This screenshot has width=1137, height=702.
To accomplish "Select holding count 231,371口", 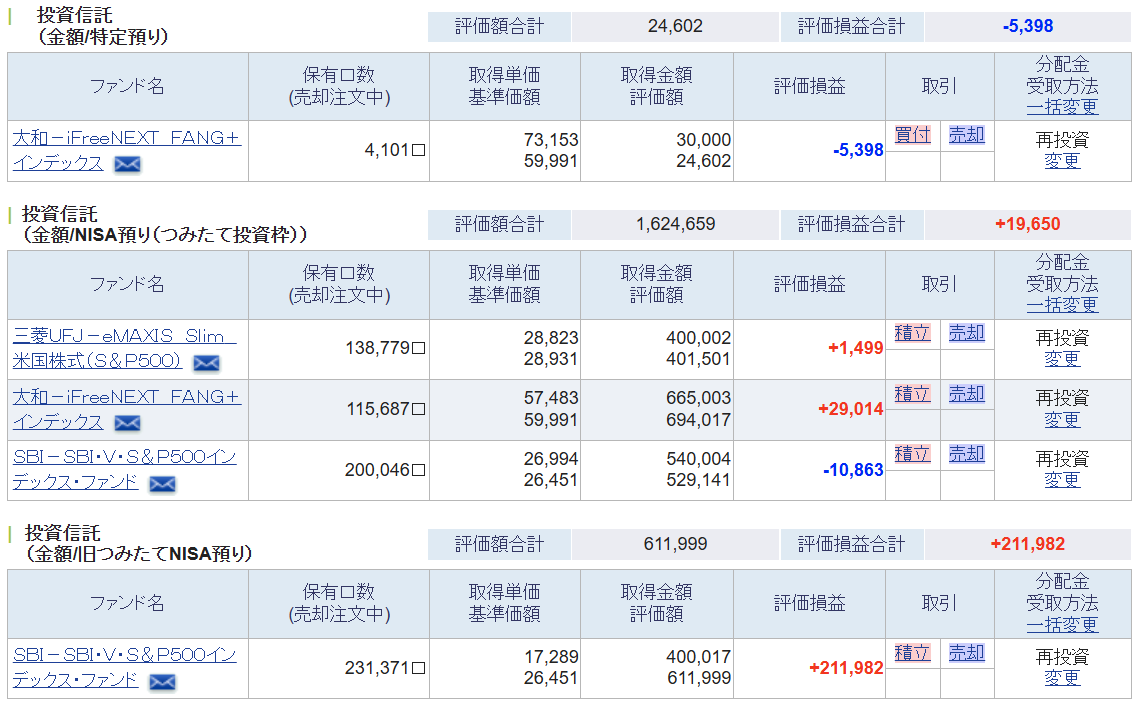I will 385,668.
